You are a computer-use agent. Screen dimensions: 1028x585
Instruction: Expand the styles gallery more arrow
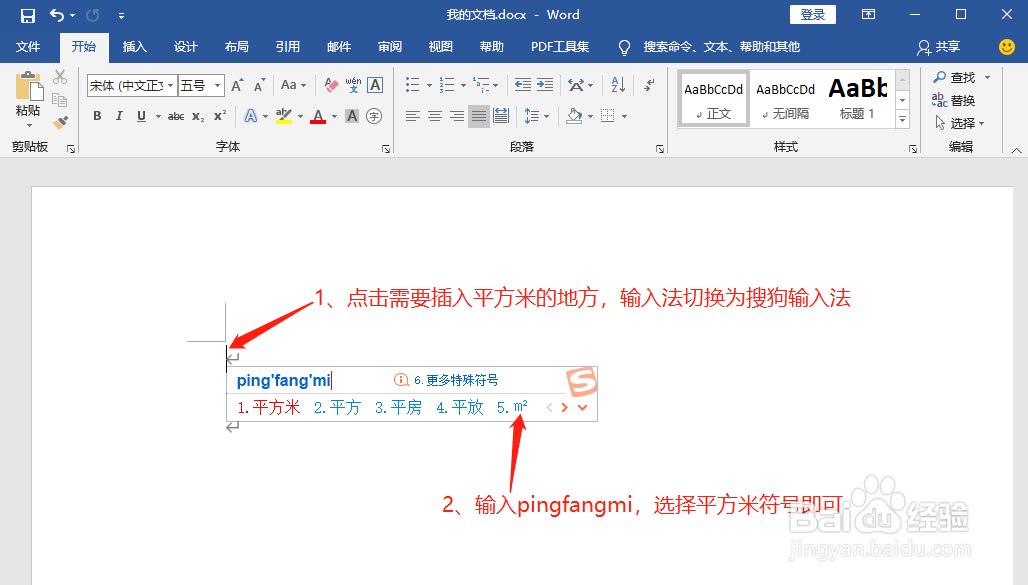pos(903,119)
